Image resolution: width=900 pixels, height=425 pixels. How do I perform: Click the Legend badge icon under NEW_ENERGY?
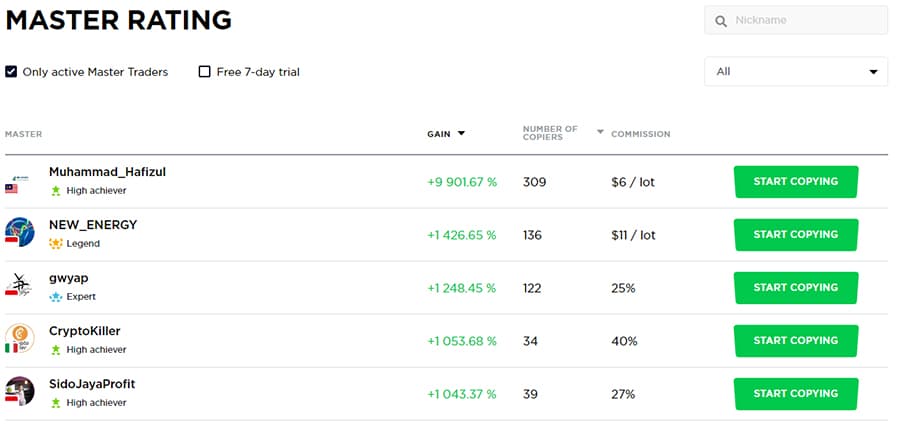pos(56,243)
